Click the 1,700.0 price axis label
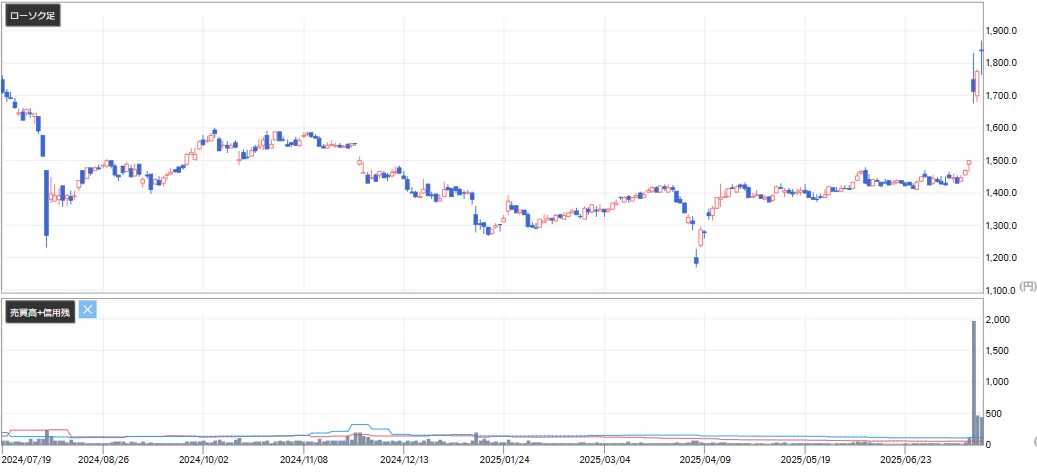Image resolution: width=1037 pixels, height=473 pixels. (x=1001, y=96)
